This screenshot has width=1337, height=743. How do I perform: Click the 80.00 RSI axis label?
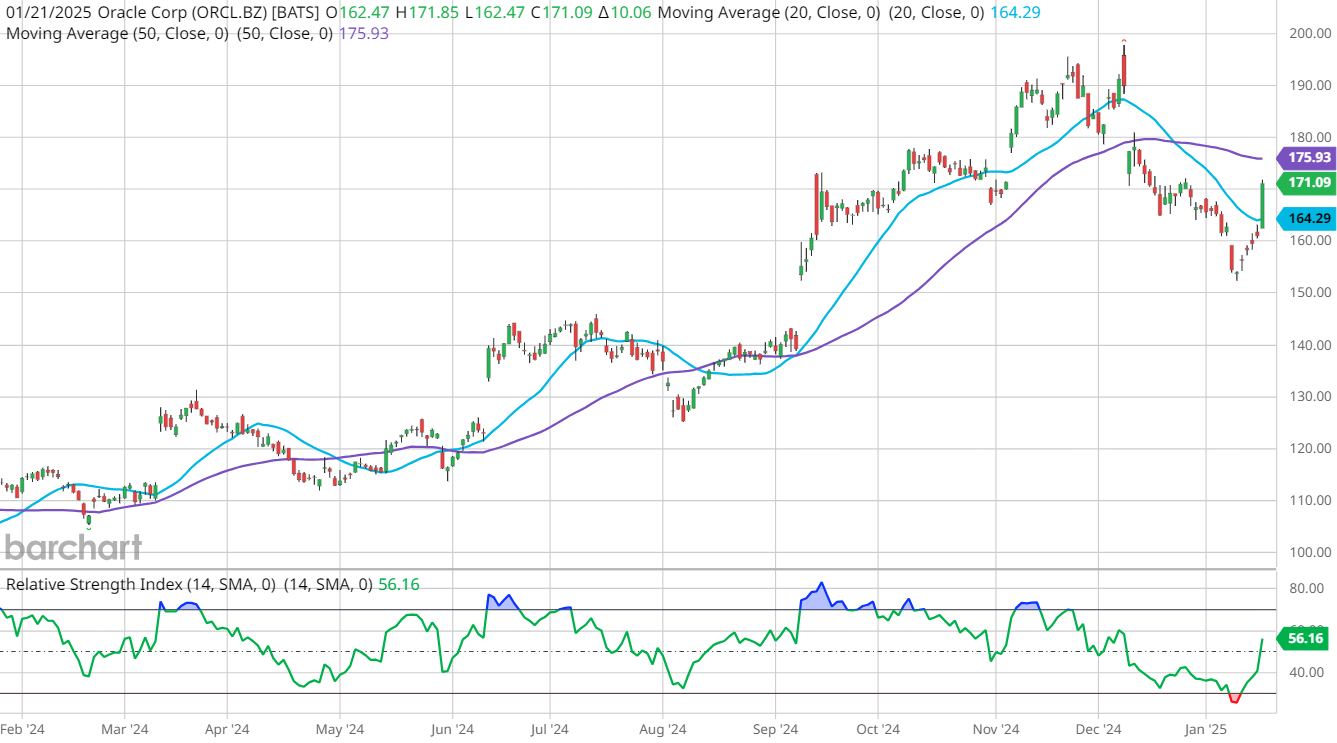[1305, 588]
